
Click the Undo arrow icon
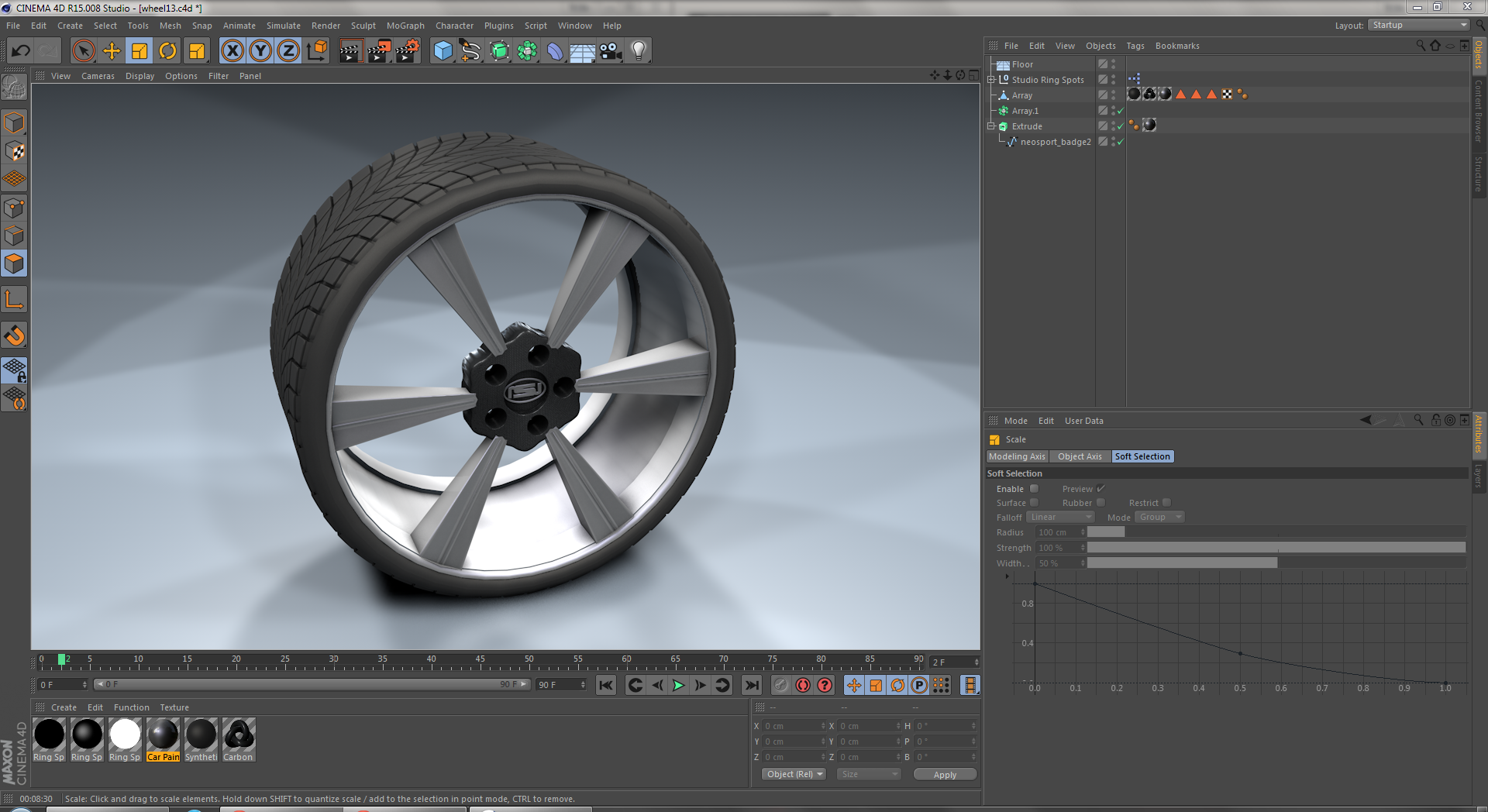21,51
